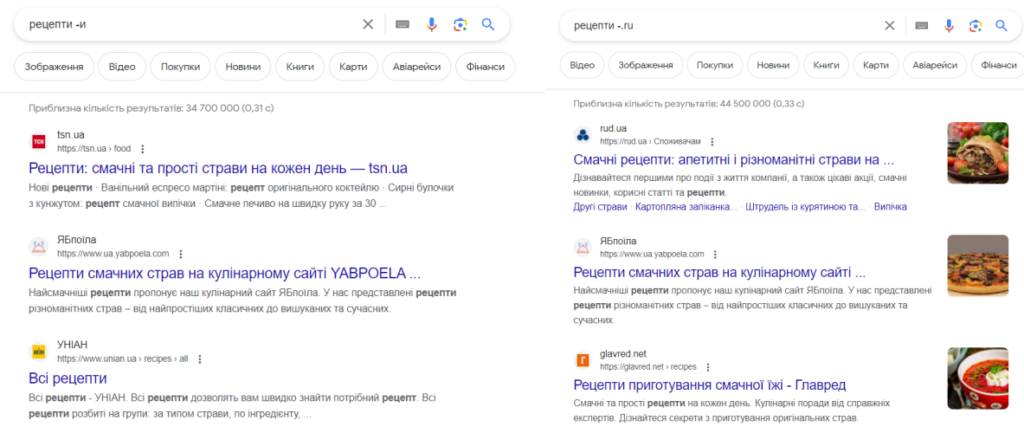Open 'Випічка' sitelink
The width and height of the screenshot is (1024, 433).
click(891, 207)
